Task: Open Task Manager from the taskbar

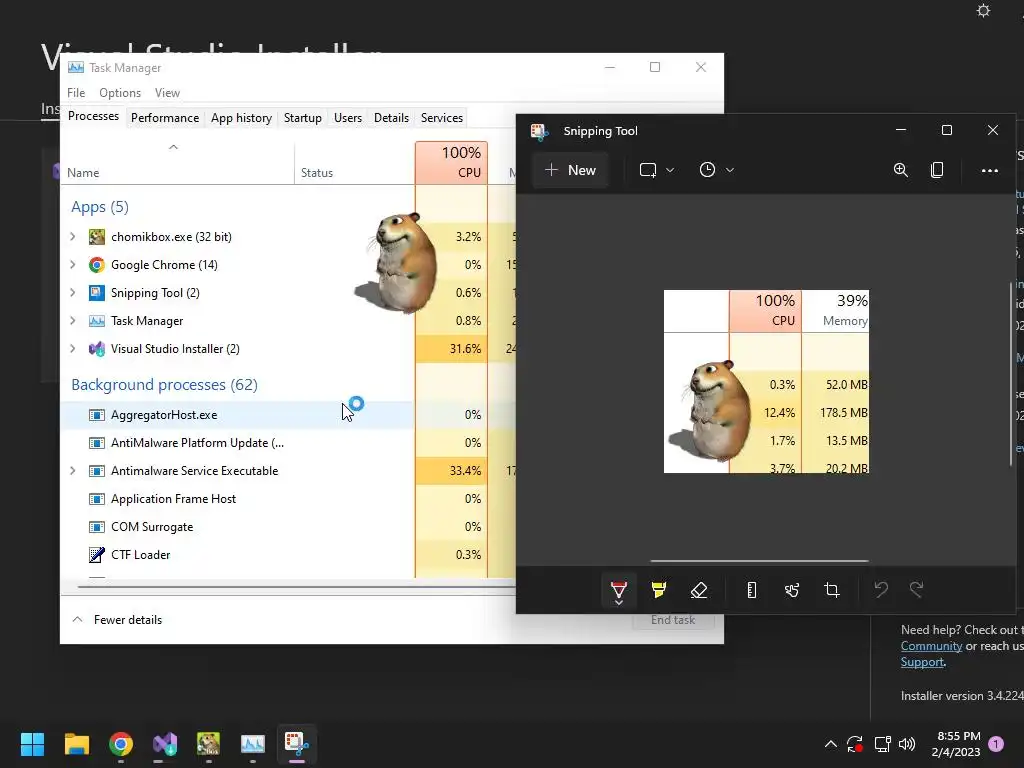Action: [x=253, y=744]
